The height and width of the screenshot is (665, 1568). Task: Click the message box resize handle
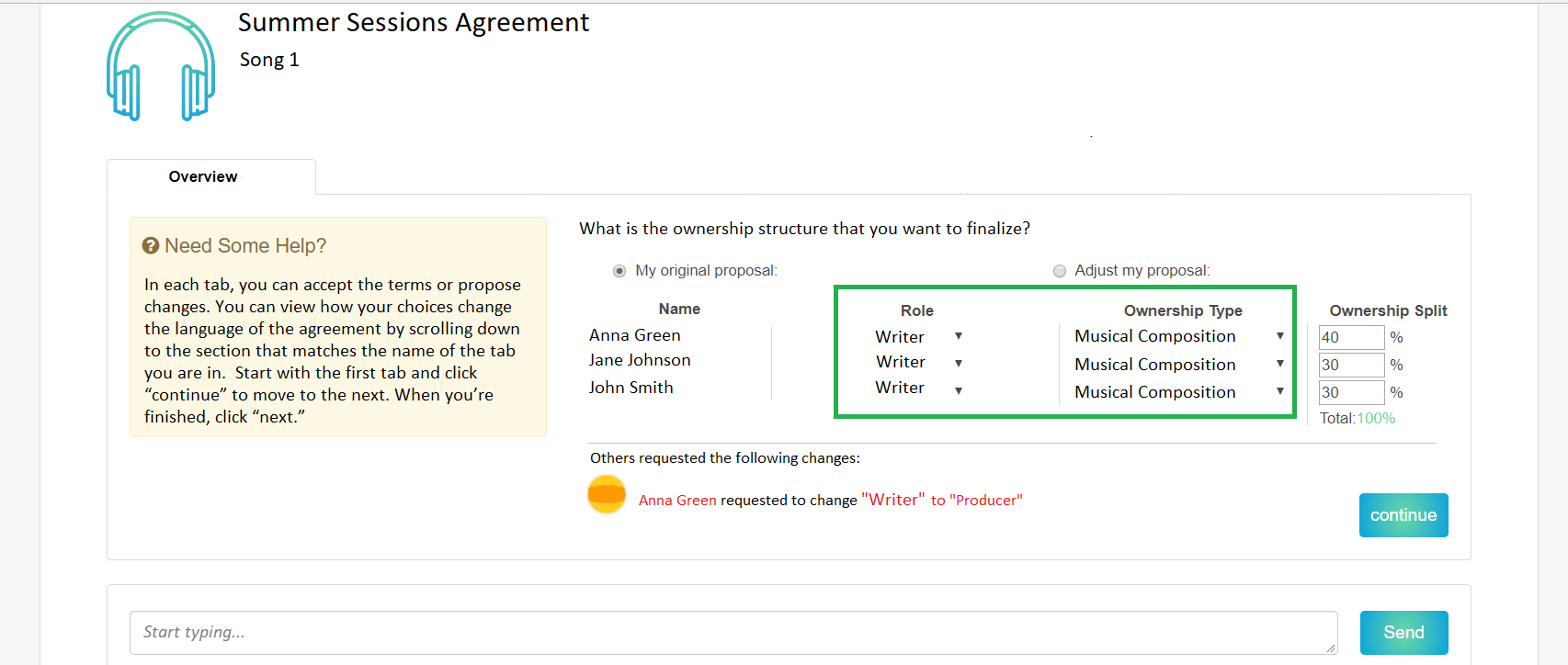(1330, 648)
